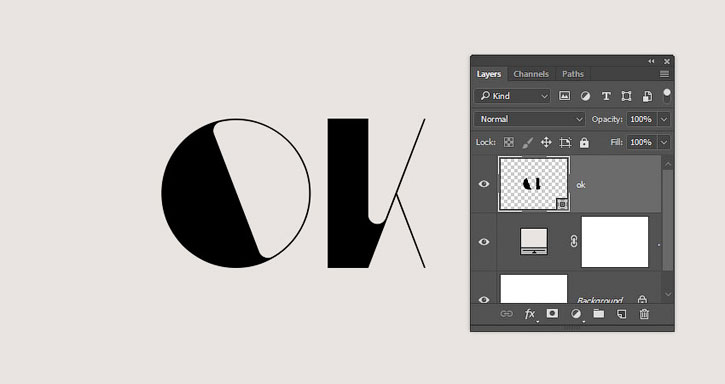
Task: Switch to the Paths tab
Action: pos(572,74)
